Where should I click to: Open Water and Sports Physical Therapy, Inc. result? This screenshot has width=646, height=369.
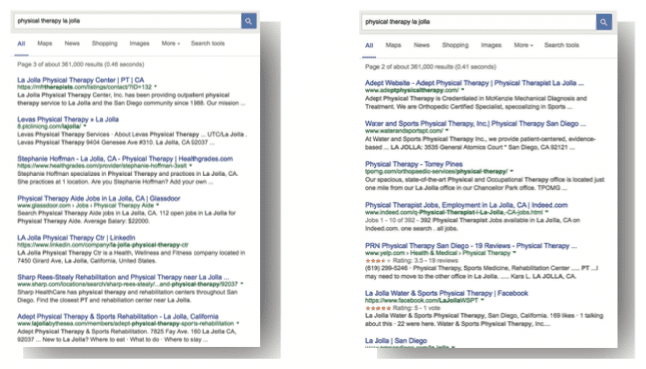[x=475, y=124]
